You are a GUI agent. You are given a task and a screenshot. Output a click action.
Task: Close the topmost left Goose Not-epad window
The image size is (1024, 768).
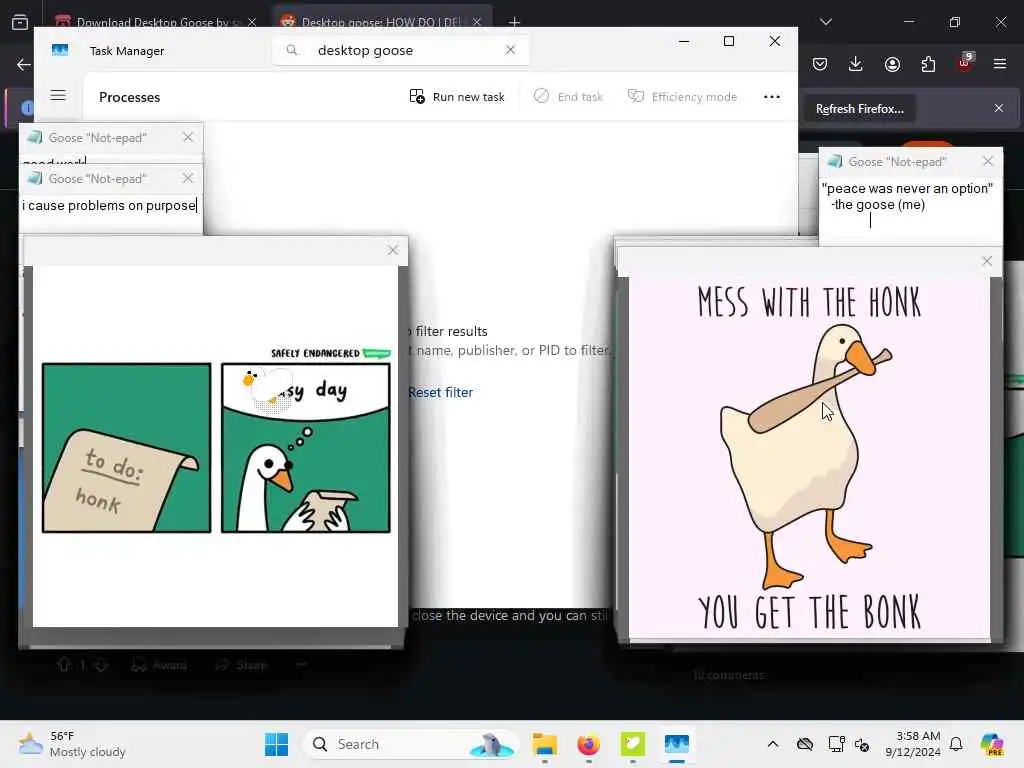188,137
